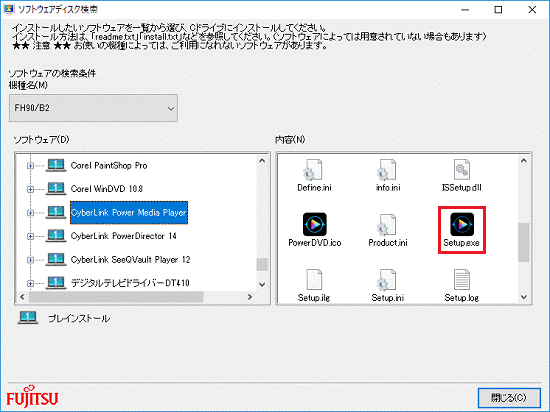Minimize the ソフトウェアディスク検索 window
The image size is (550, 412).
tap(465, 9)
